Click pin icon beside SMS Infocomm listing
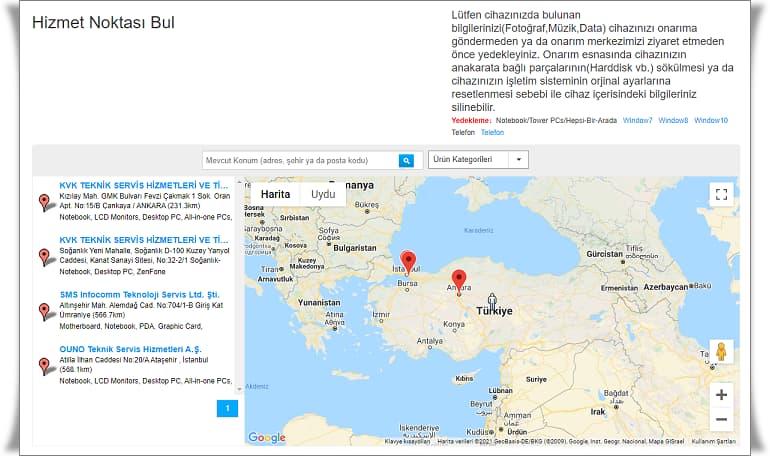The height and width of the screenshot is (456, 770). point(45,311)
